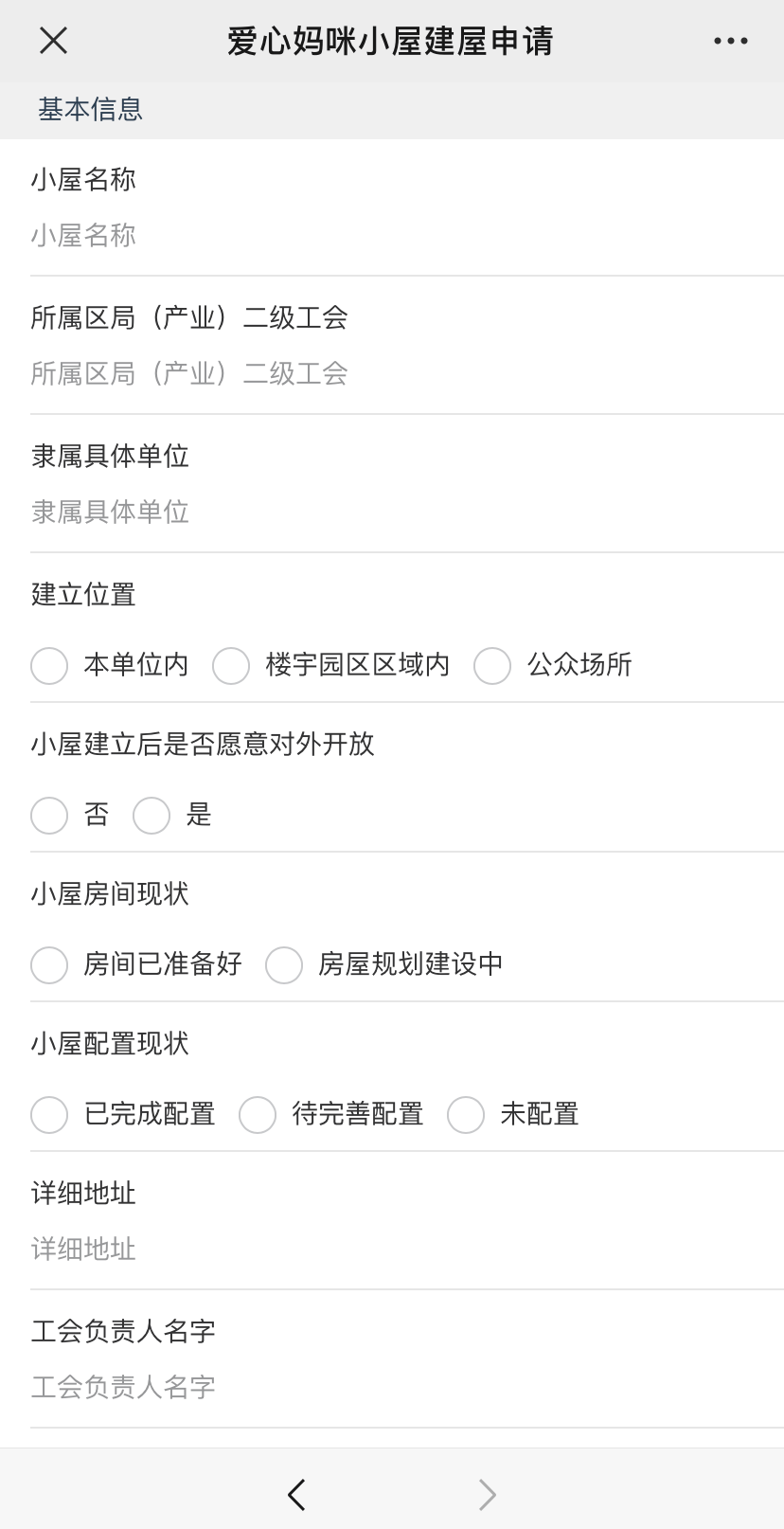
Task: Select the 楼宇园区区域内 radio option
Action: coord(232,666)
